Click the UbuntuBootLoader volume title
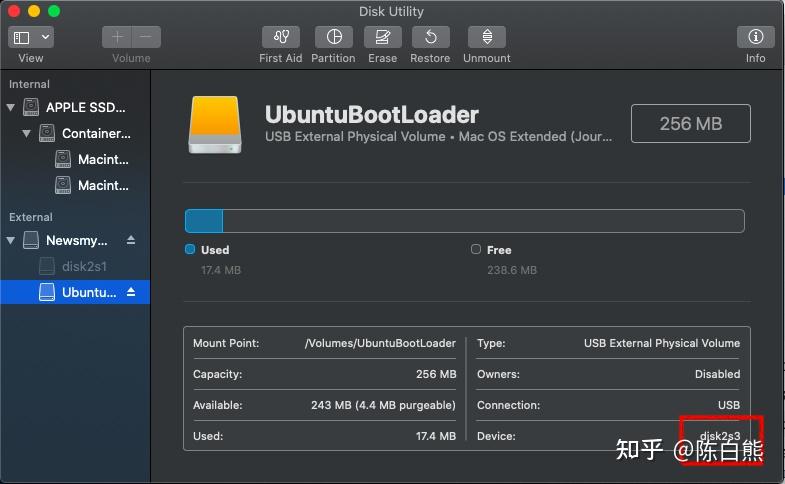The width and height of the screenshot is (785, 484). tap(371, 115)
